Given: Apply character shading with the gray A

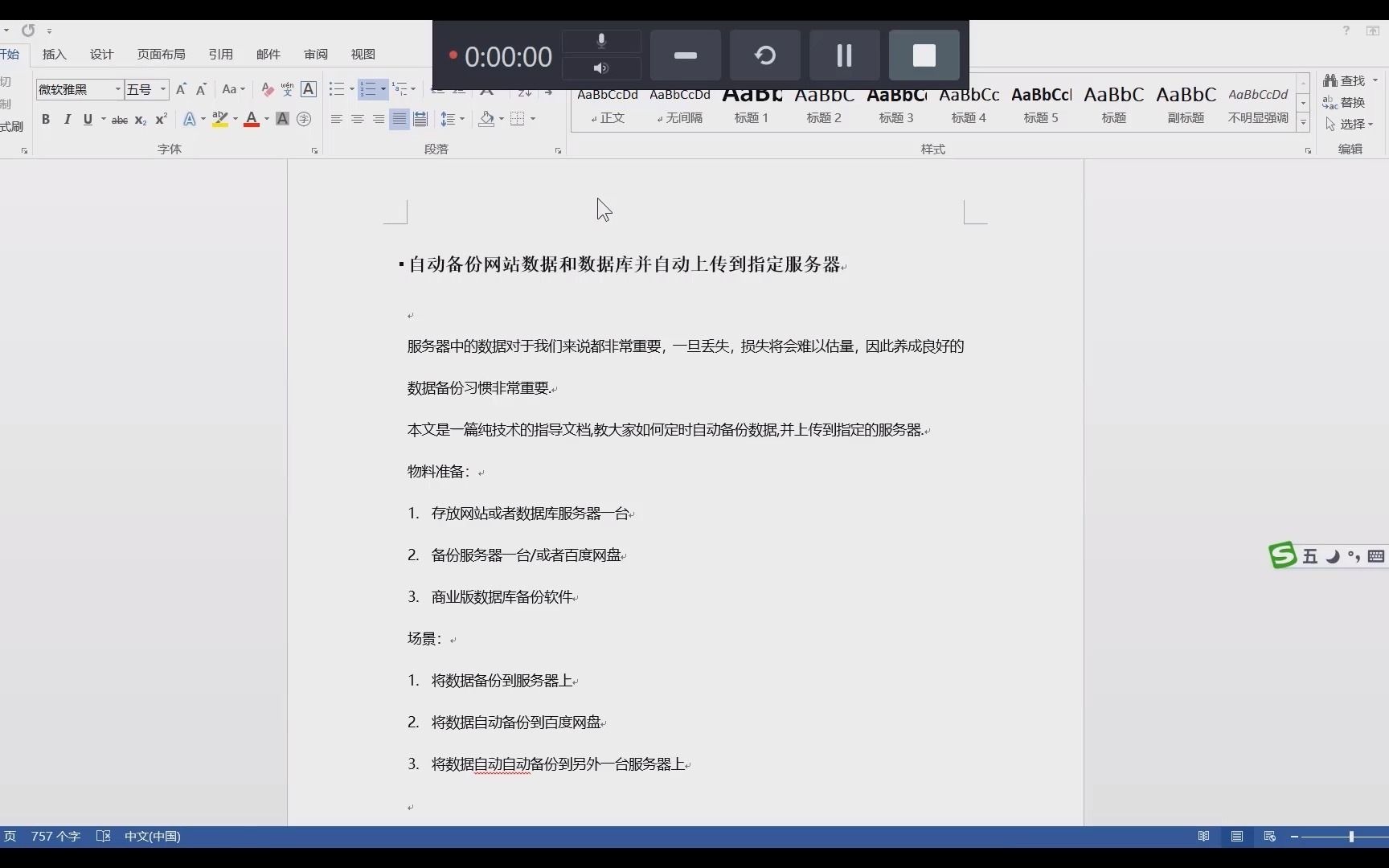Looking at the screenshot, I should 282,119.
